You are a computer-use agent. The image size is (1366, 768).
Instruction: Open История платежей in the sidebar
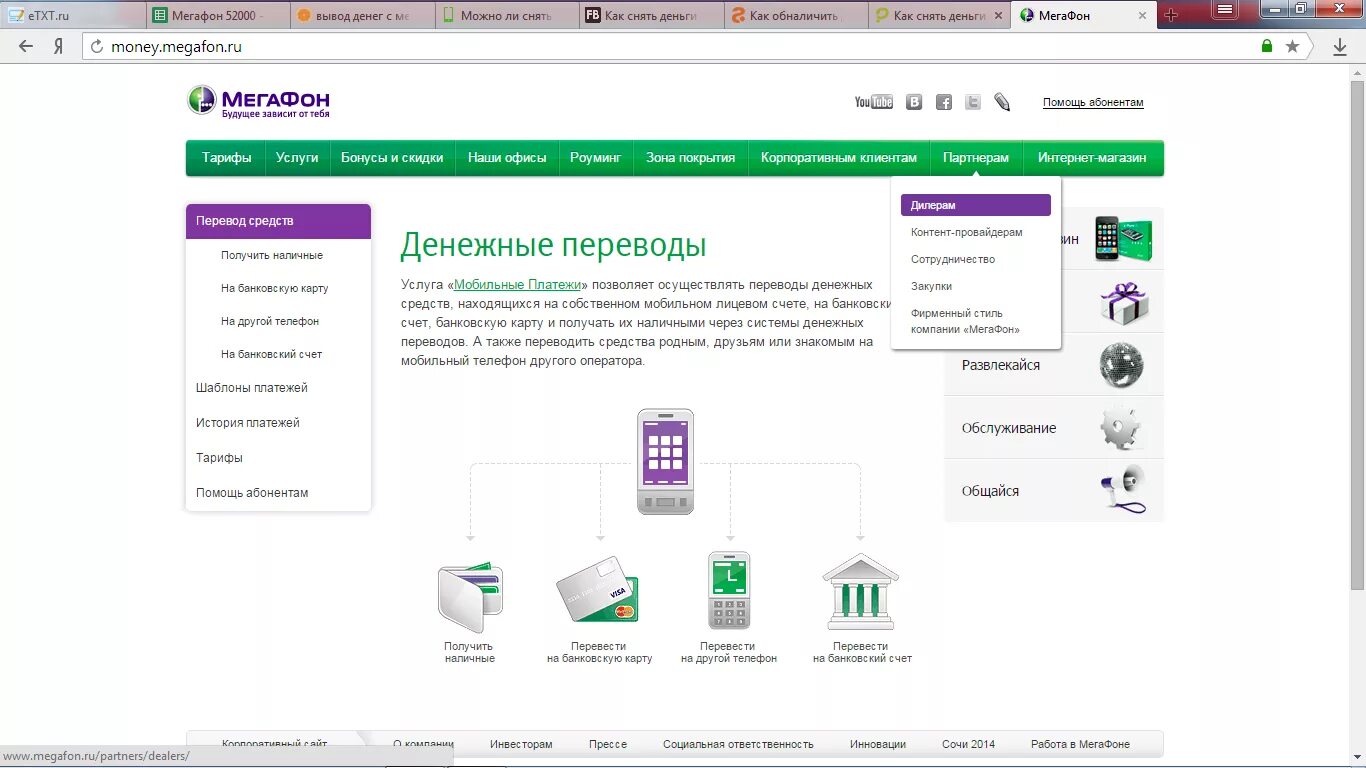click(x=248, y=423)
